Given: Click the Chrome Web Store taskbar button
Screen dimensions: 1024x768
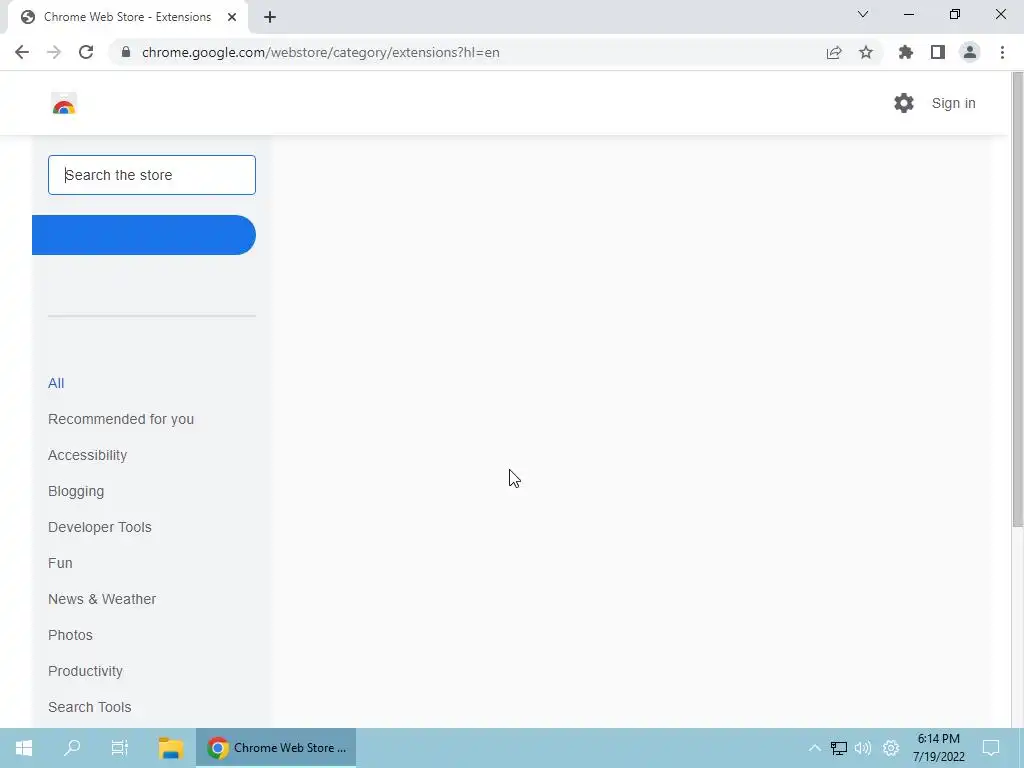Looking at the screenshot, I should click(x=276, y=748).
